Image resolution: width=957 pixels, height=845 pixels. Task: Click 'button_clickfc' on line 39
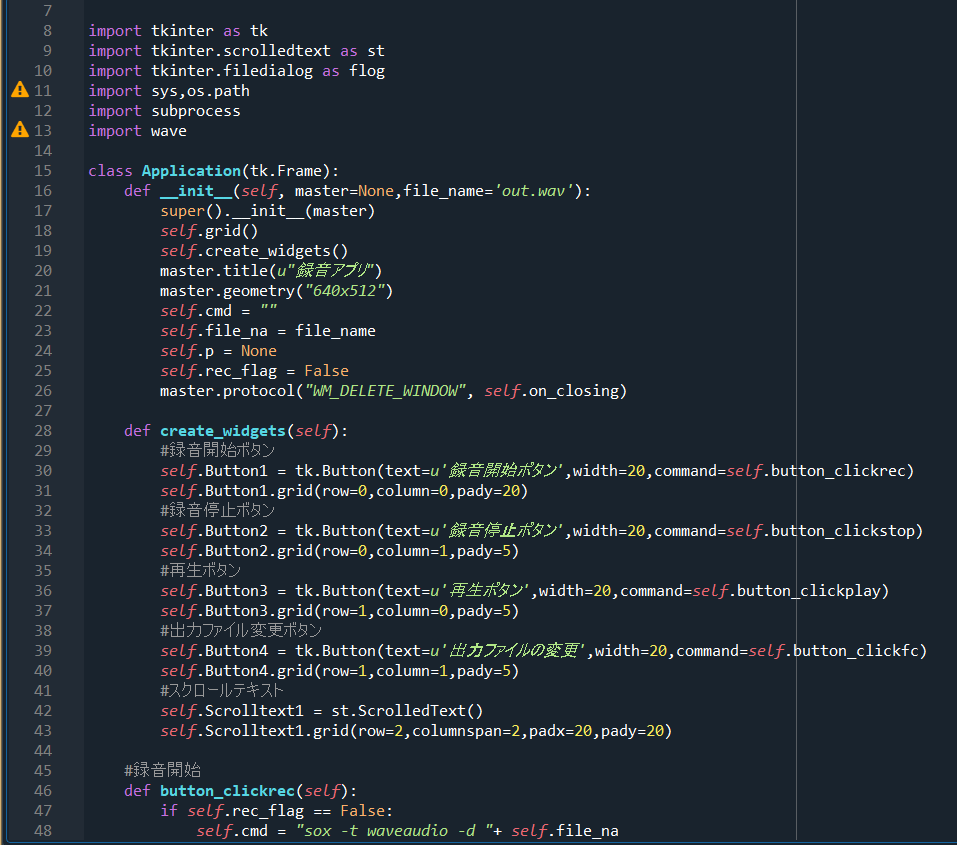pos(856,651)
